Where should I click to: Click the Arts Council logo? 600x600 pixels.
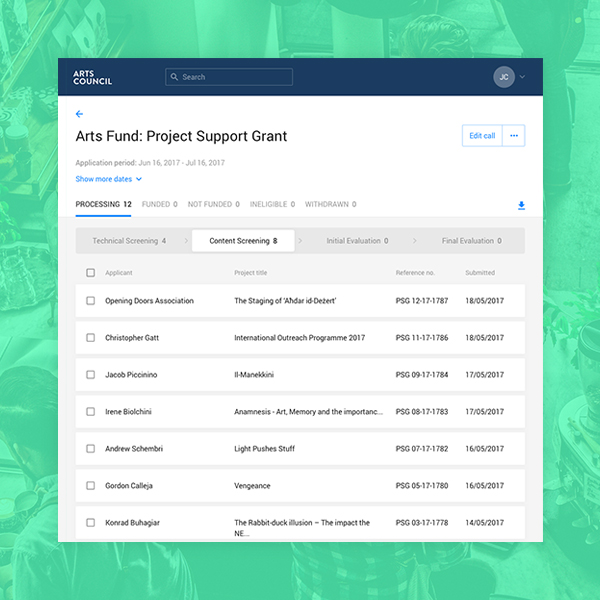(92, 77)
